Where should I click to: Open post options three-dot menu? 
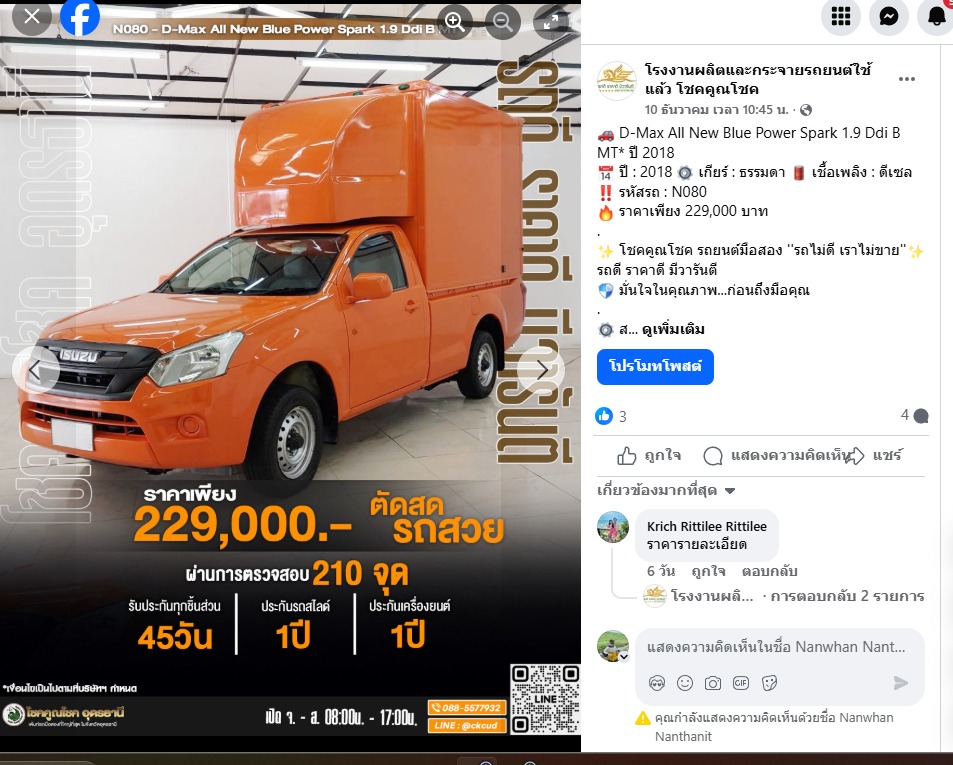[x=907, y=80]
